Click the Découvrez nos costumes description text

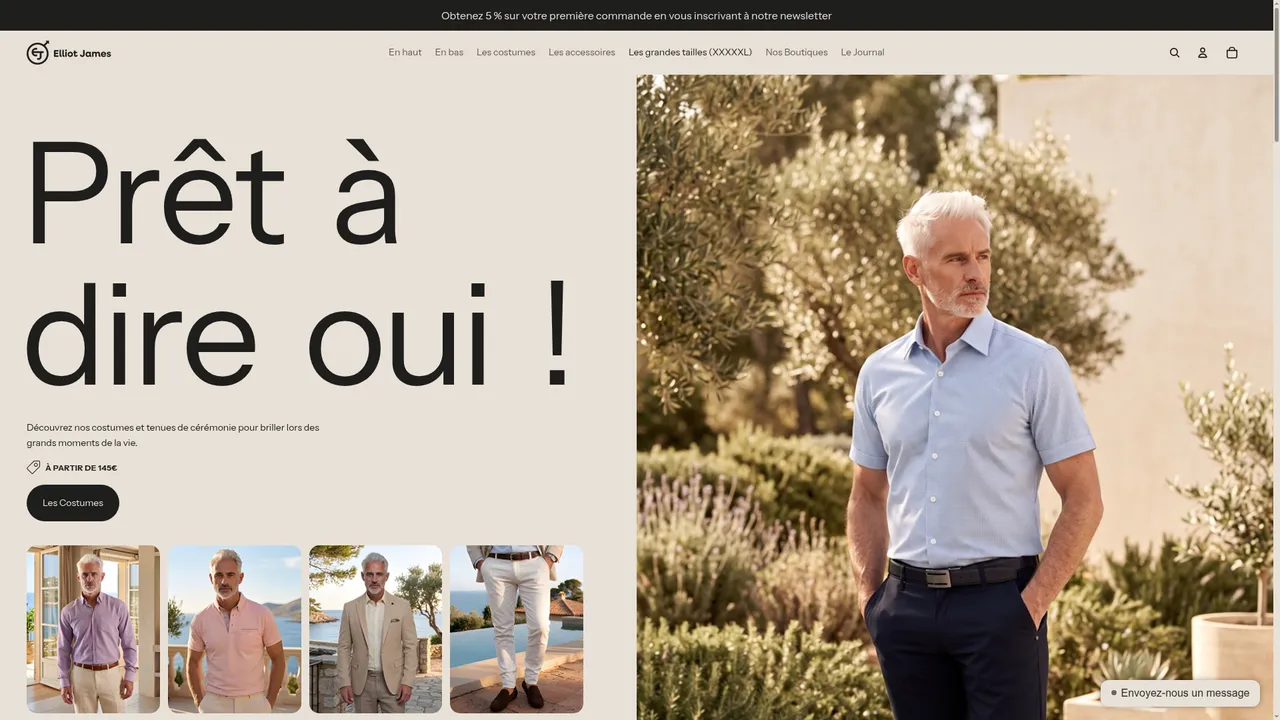pyautogui.click(x=173, y=435)
